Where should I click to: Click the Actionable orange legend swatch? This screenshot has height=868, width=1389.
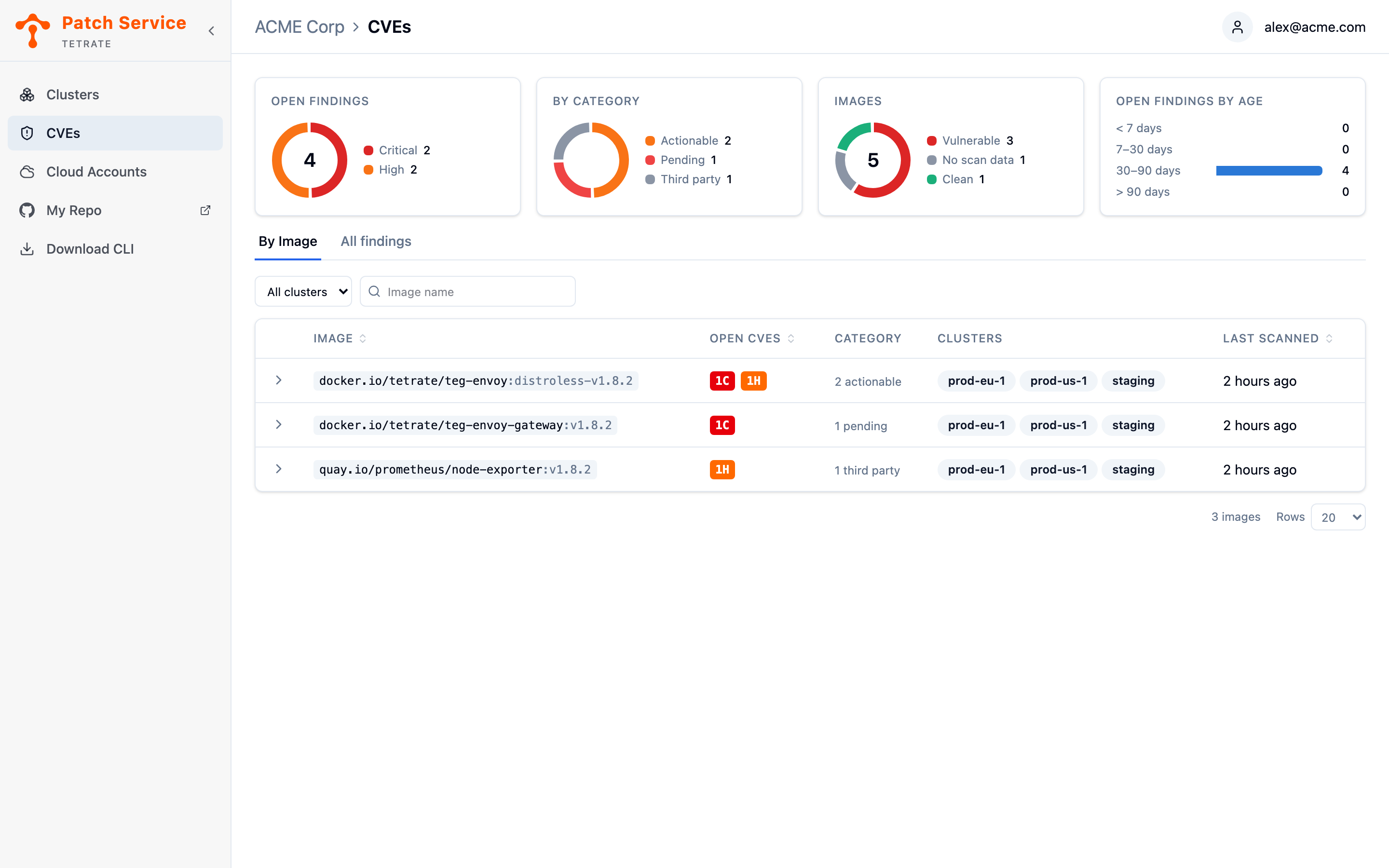tap(650, 141)
